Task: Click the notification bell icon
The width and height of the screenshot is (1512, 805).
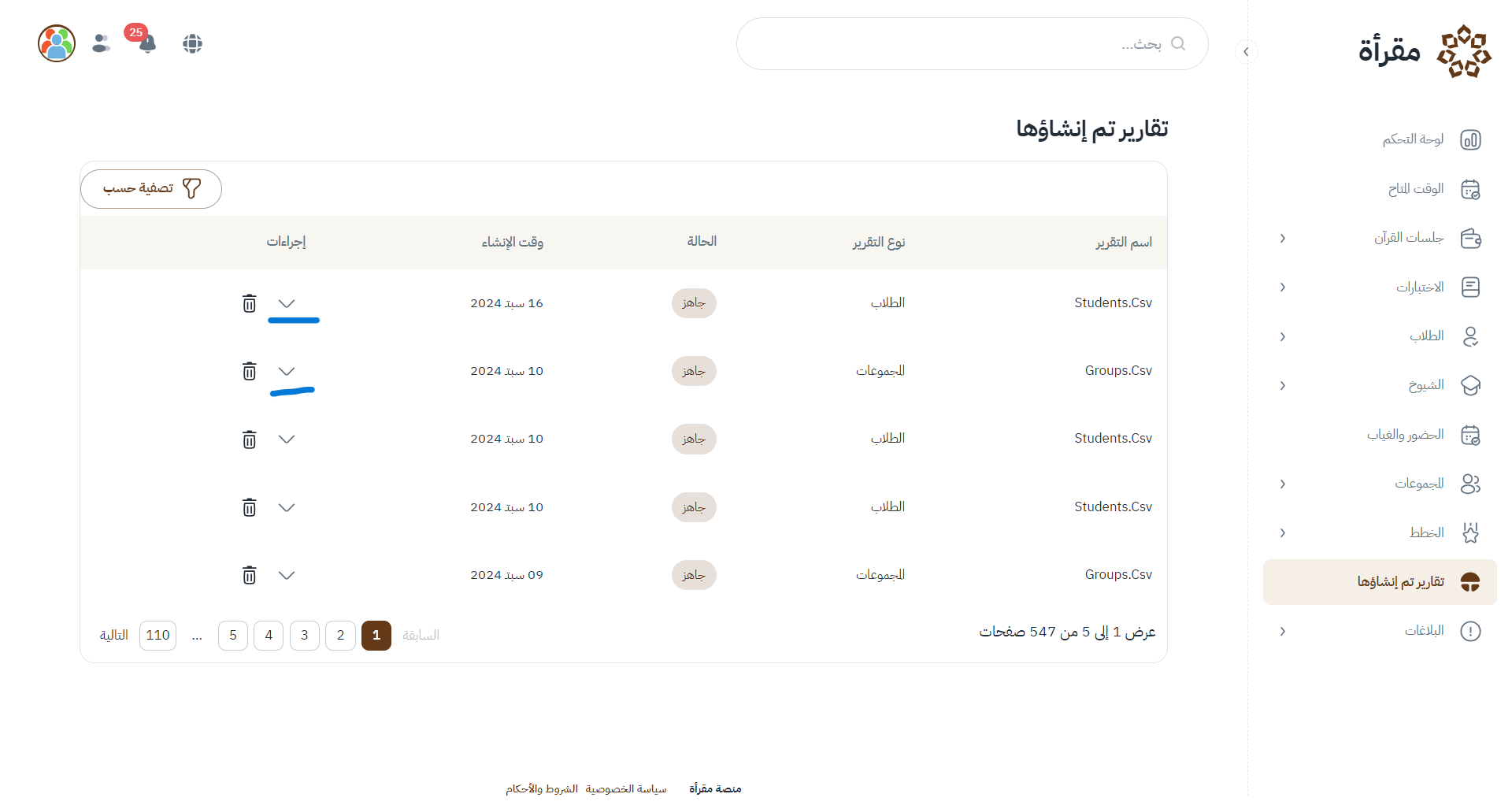Action: (147, 43)
